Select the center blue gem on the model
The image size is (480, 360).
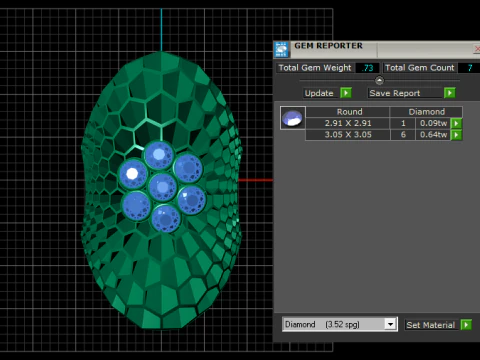click(x=162, y=187)
